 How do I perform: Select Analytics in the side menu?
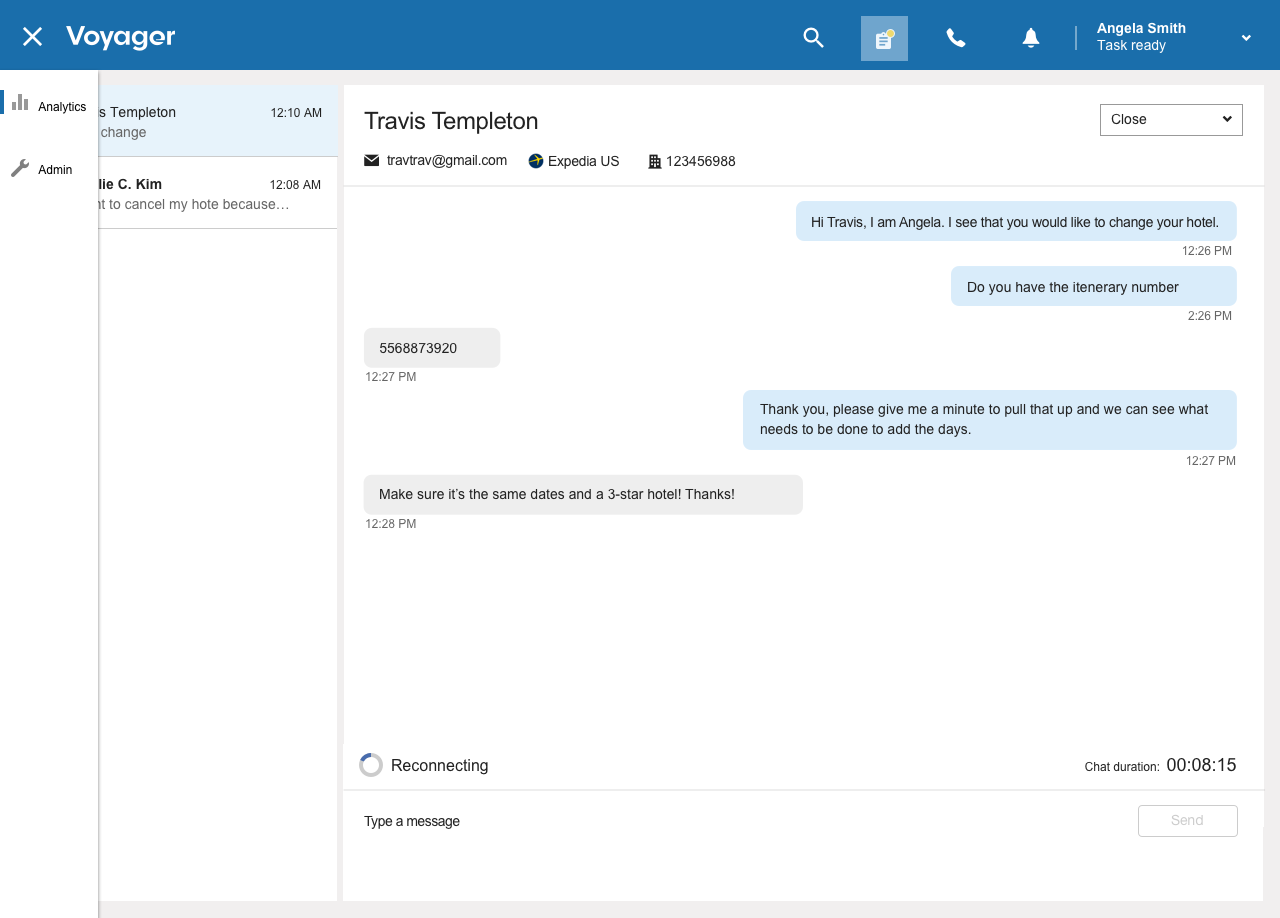(62, 107)
